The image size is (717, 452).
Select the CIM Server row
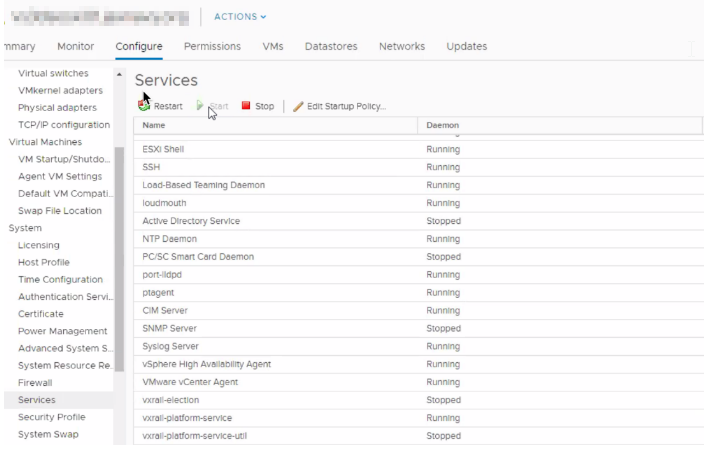coord(418,311)
